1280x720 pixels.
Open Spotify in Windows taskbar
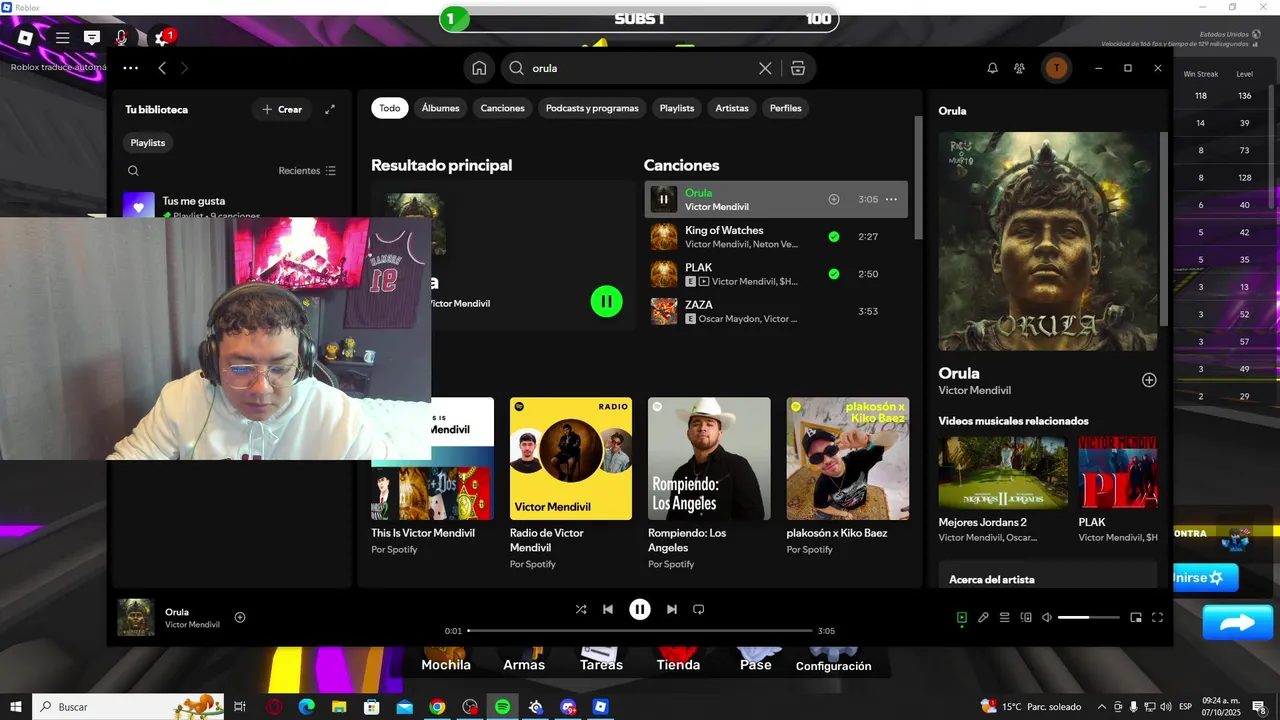pos(502,707)
